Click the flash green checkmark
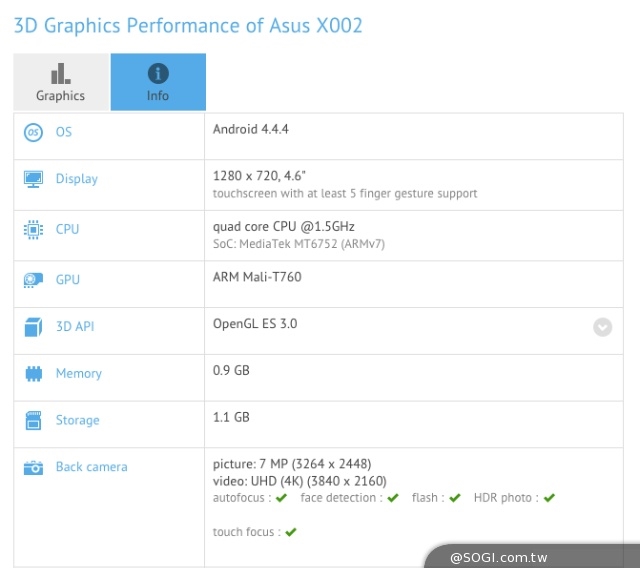640x568 pixels. pos(455,498)
